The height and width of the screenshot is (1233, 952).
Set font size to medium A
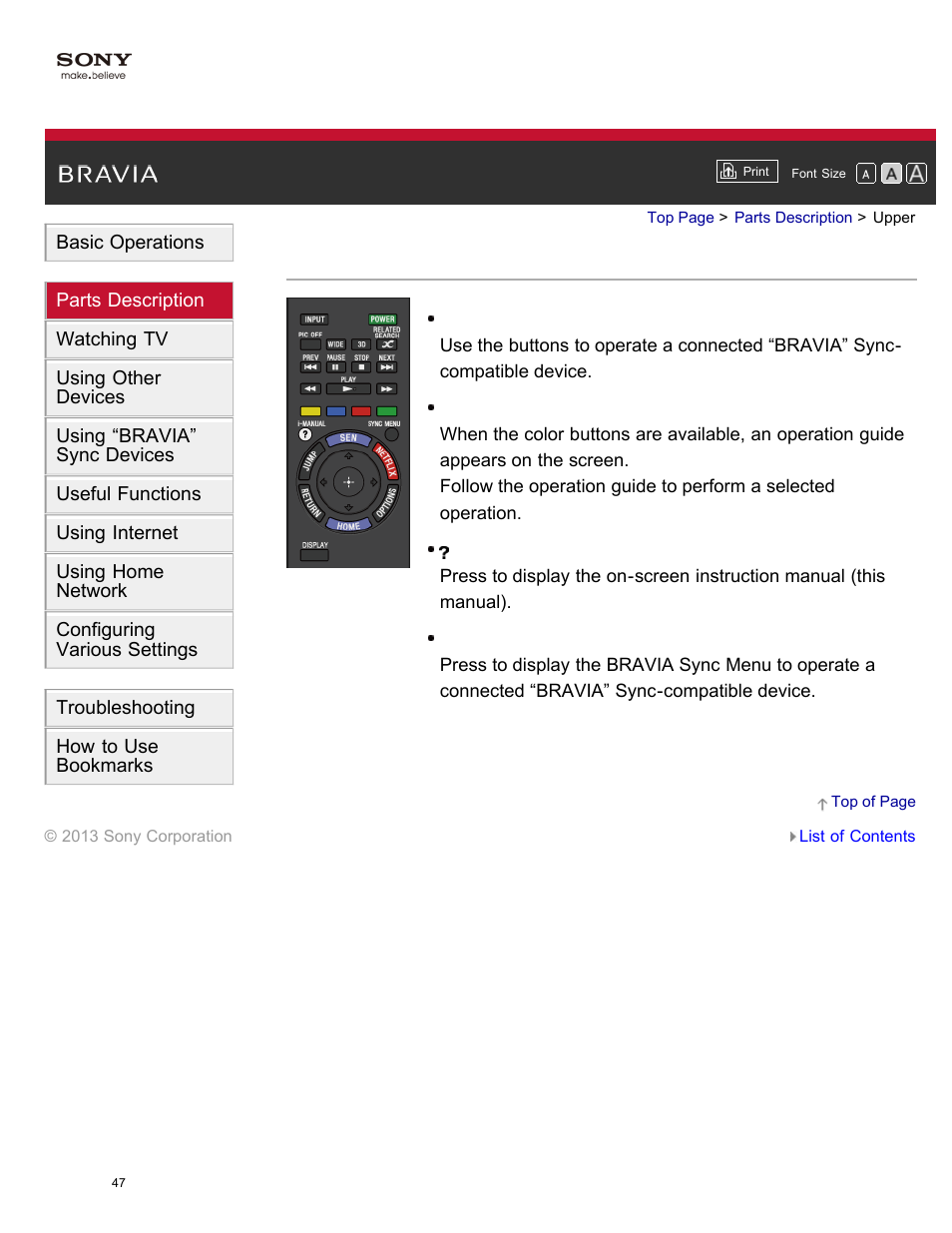click(891, 174)
